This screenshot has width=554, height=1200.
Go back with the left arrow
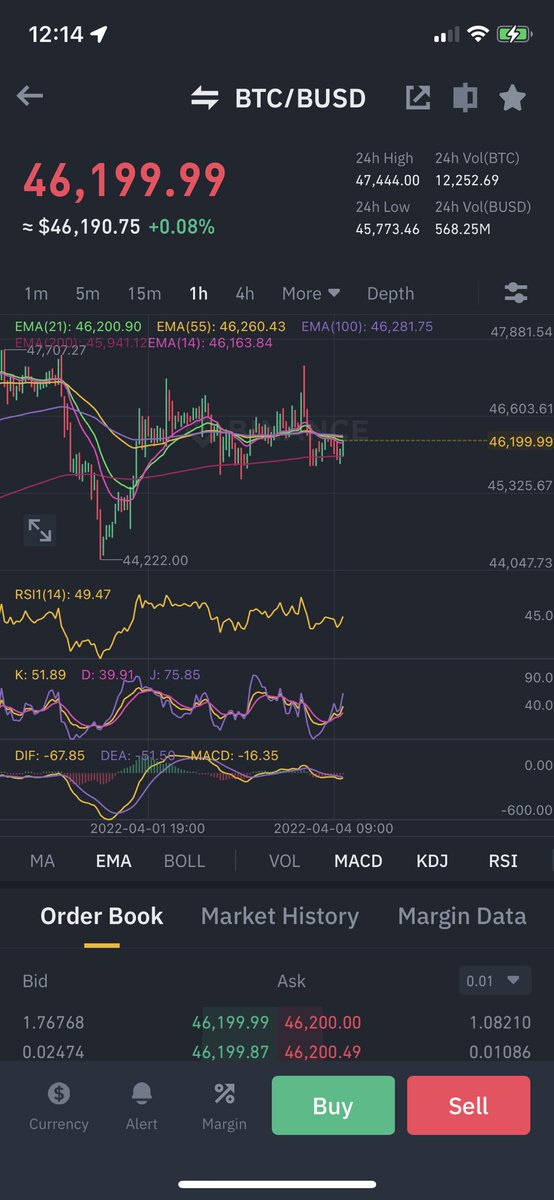pyautogui.click(x=30, y=97)
